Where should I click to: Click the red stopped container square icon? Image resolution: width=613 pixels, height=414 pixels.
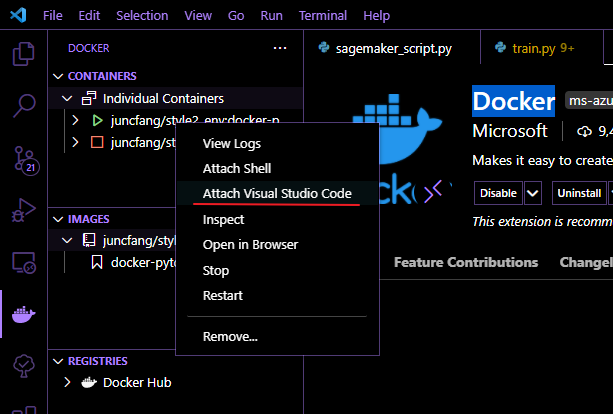tap(97, 142)
